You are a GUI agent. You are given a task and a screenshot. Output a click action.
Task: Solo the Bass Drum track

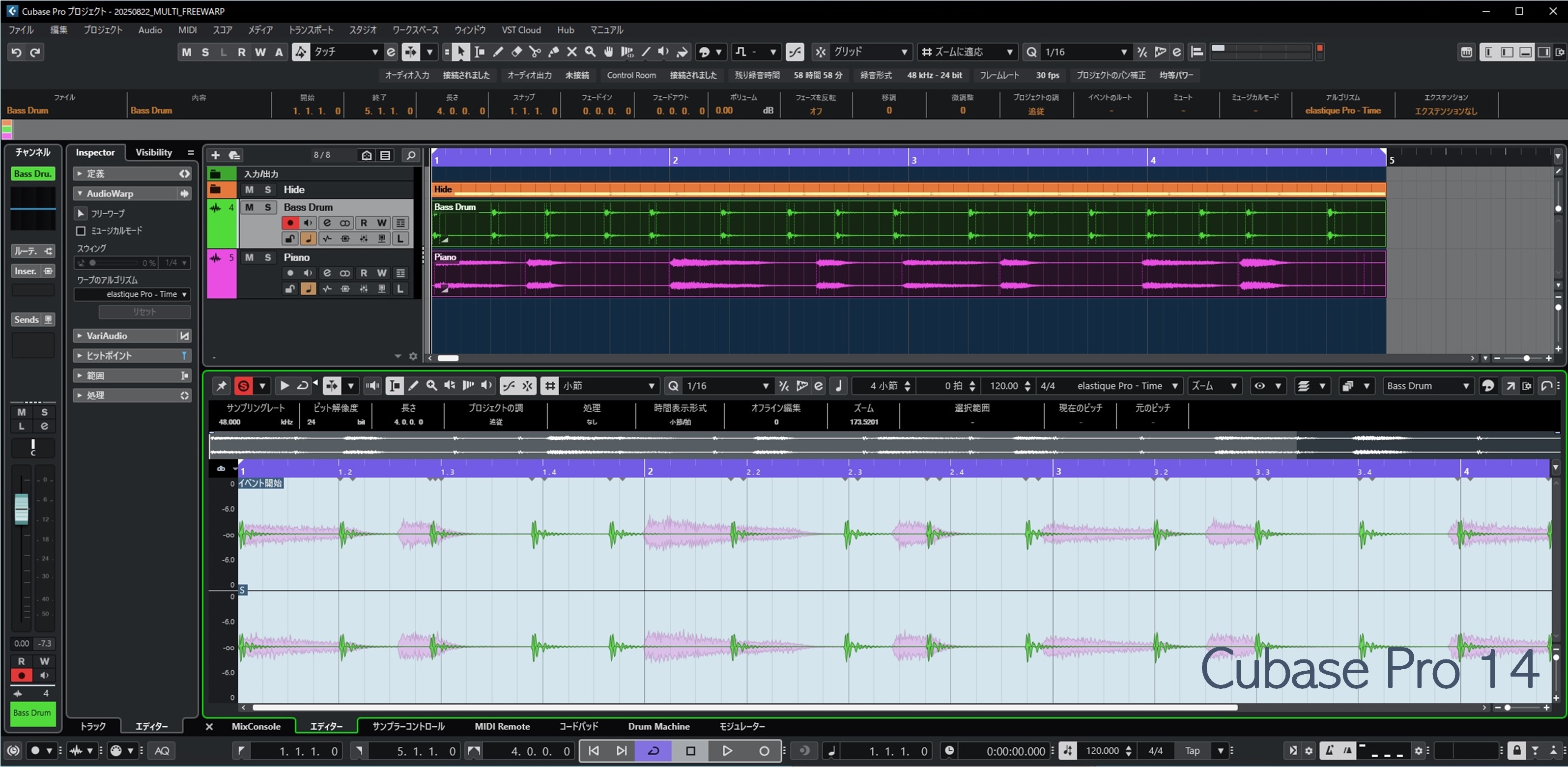[268, 207]
